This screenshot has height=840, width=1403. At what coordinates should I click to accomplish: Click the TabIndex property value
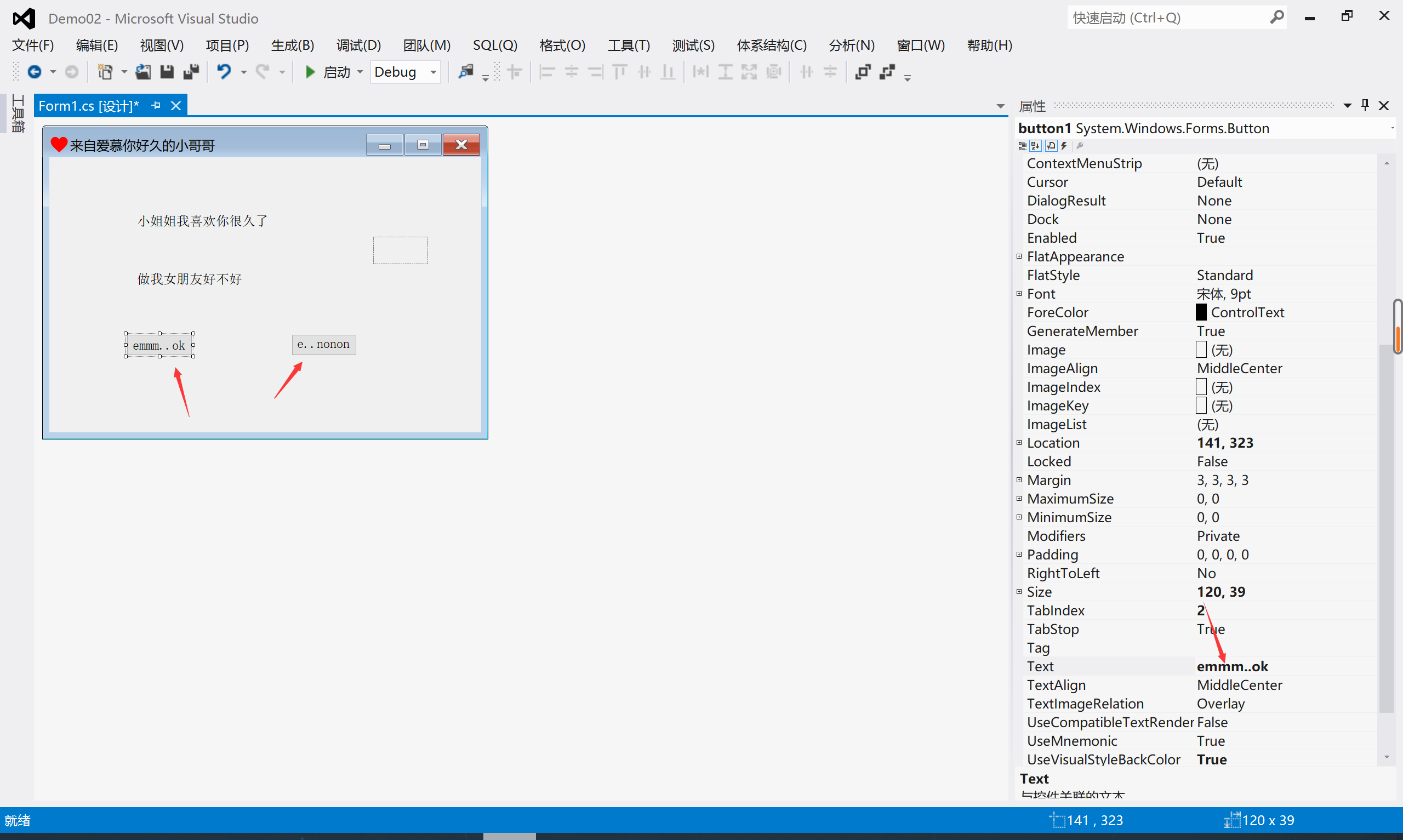1201,610
